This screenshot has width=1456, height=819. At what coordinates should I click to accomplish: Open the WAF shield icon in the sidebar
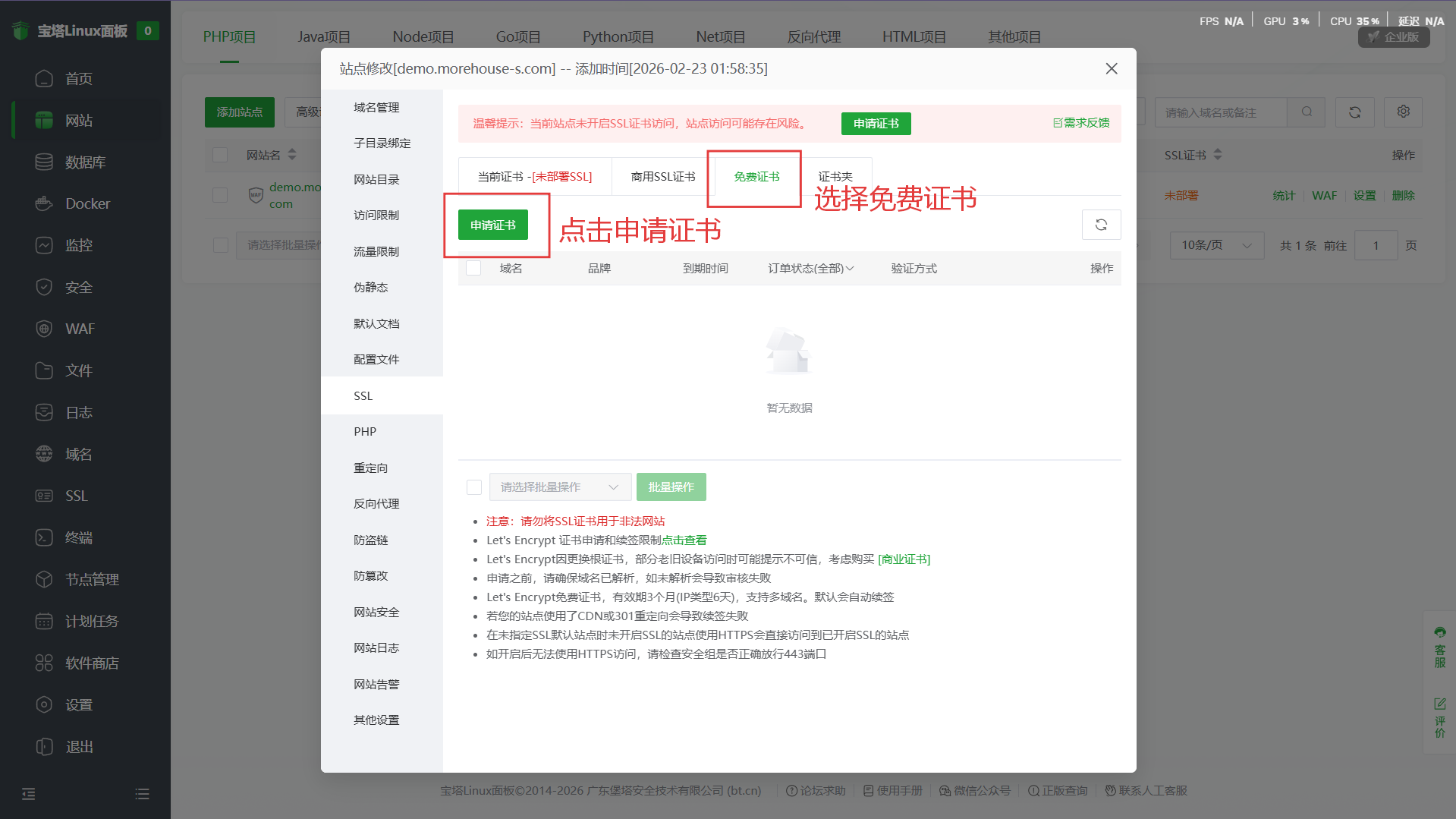click(x=44, y=329)
